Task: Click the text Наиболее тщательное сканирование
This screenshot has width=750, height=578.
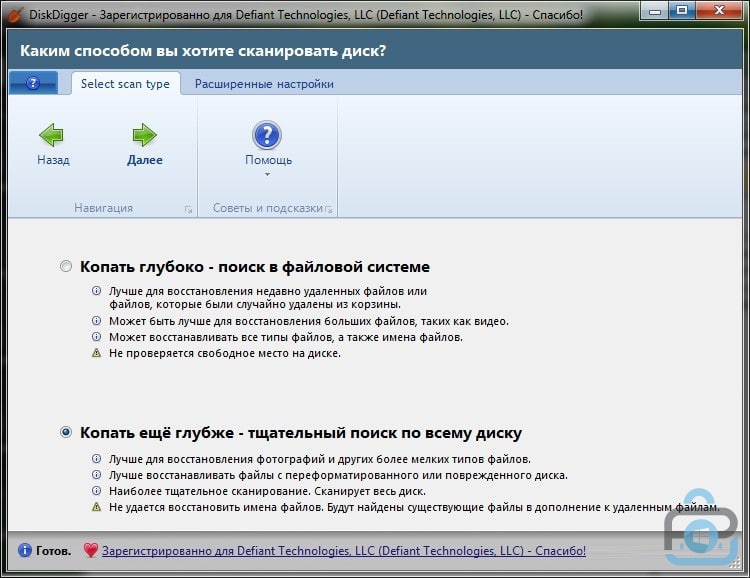Action: [x=210, y=491]
